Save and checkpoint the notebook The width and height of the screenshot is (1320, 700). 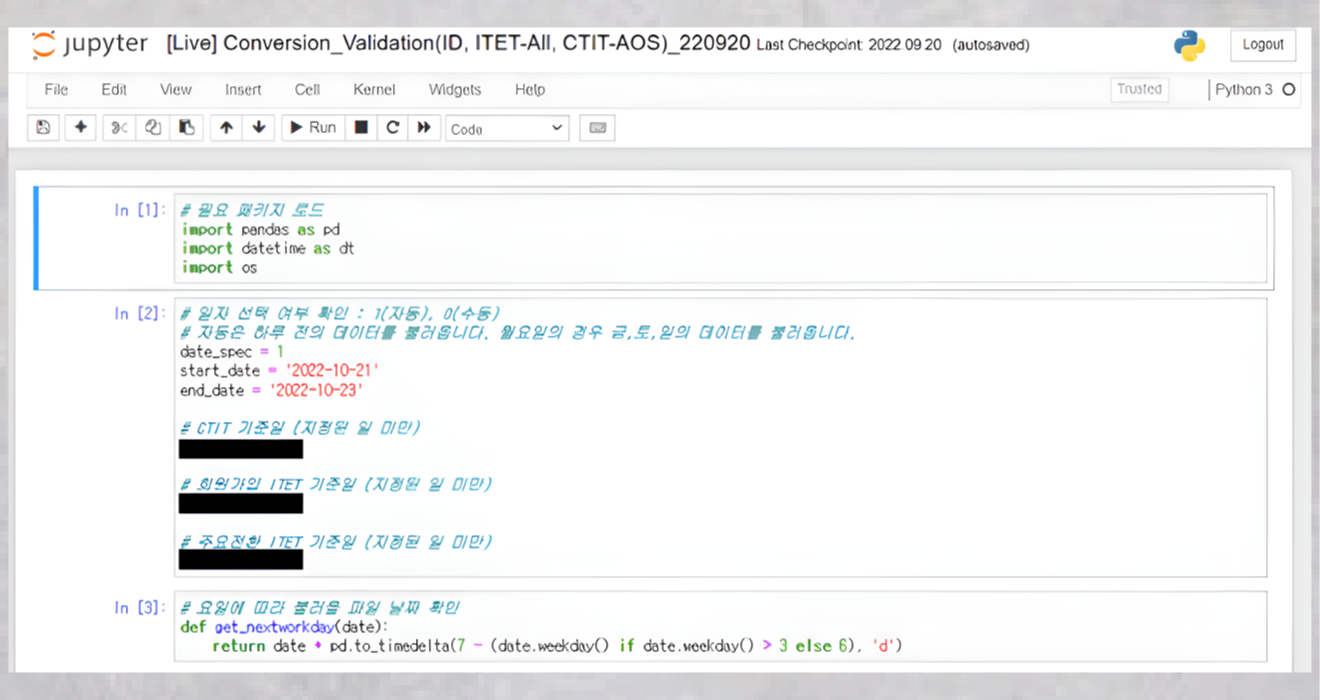pos(43,128)
